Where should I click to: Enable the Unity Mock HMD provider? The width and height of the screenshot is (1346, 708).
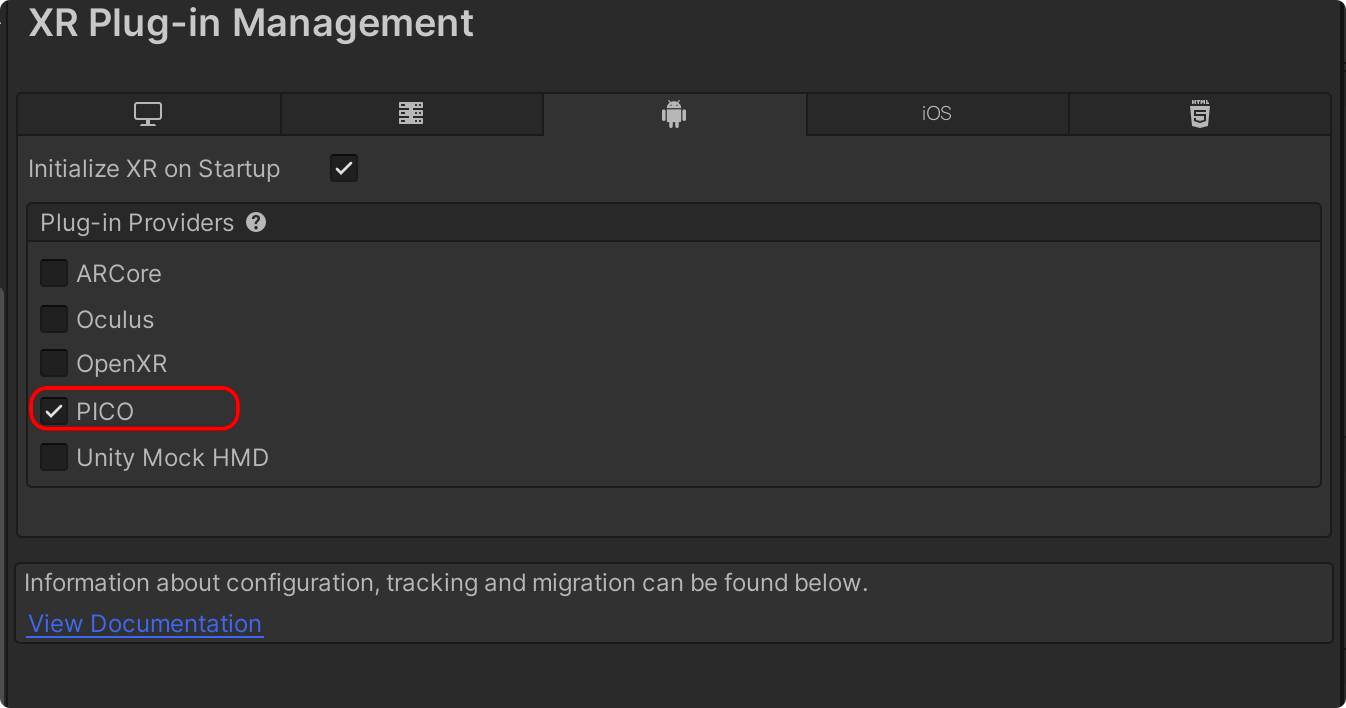[x=54, y=457]
